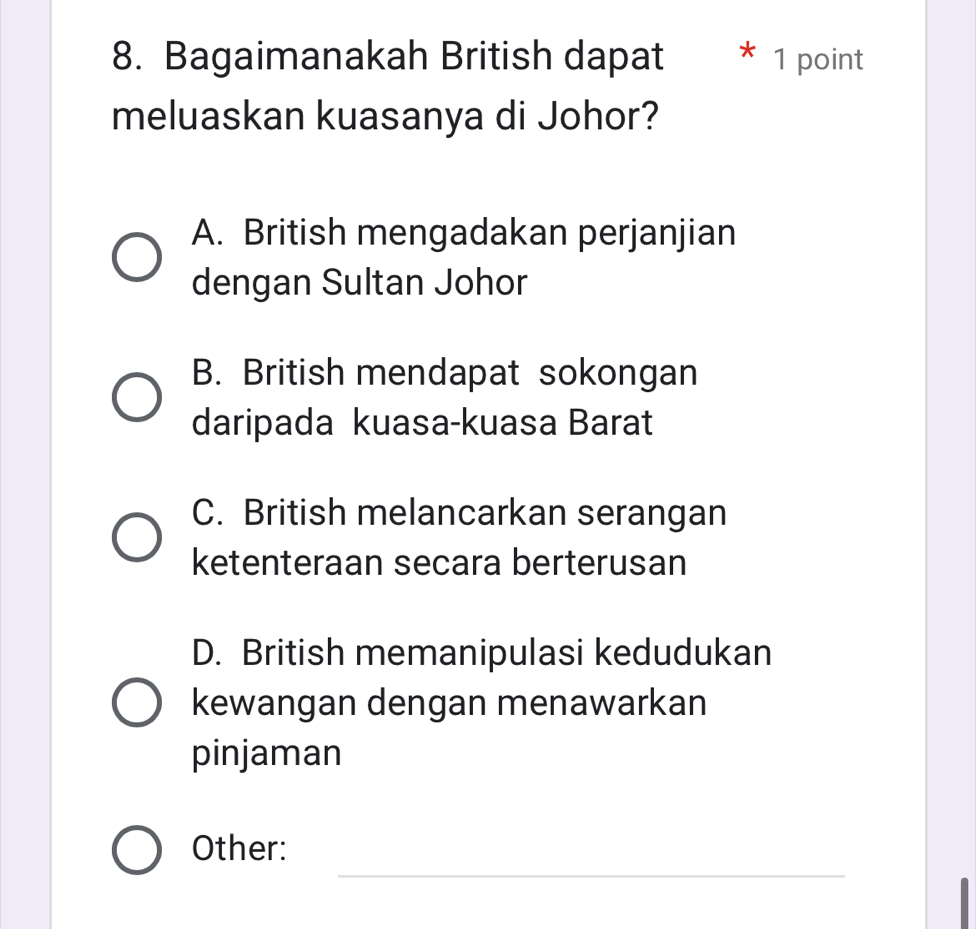The image size is (976, 929).
Task: Click the text 'daripada kuasa-kuasa Barat'
Action: [422, 423]
